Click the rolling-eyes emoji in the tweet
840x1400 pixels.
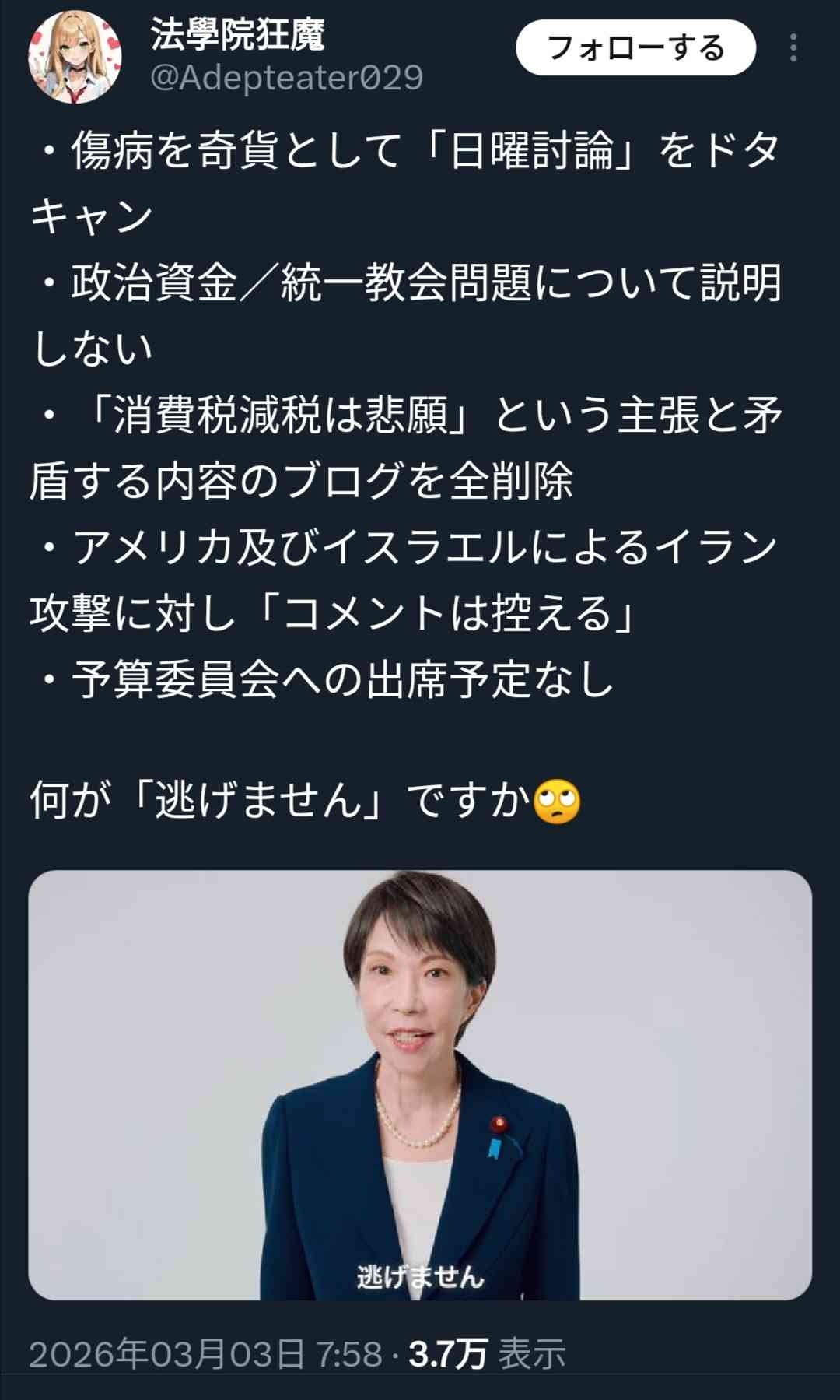pyautogui.click(x=557, y=801)
